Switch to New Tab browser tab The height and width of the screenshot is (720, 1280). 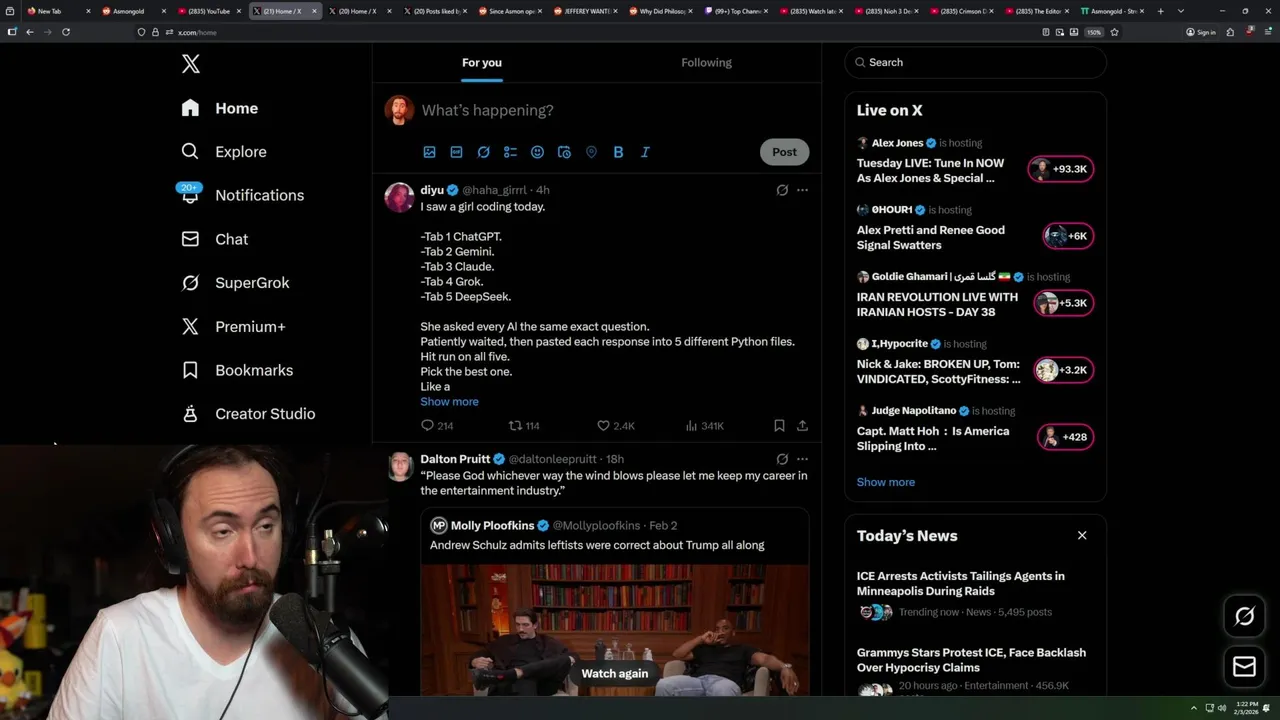click(57, 11)
